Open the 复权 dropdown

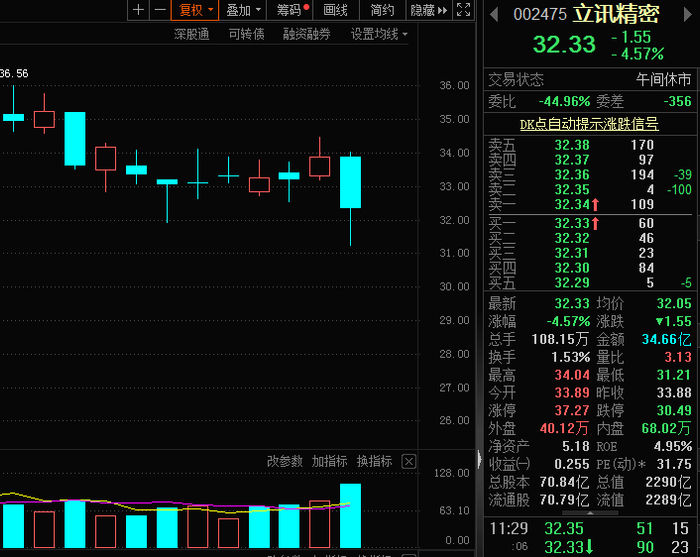click(x=195, y=10)
